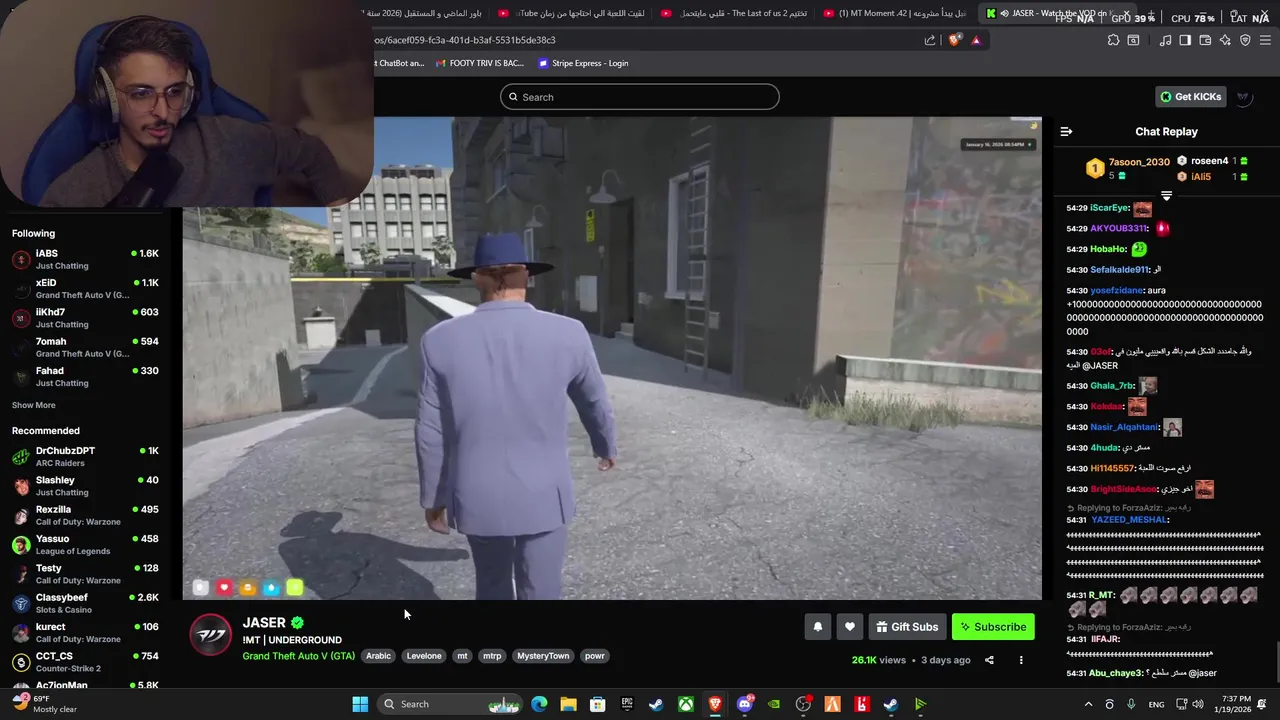The height and width of the screenshot is (720, 1280).
Task: Open Testy recommended channel
Action: pyautogui.click(x=85, y=574)
